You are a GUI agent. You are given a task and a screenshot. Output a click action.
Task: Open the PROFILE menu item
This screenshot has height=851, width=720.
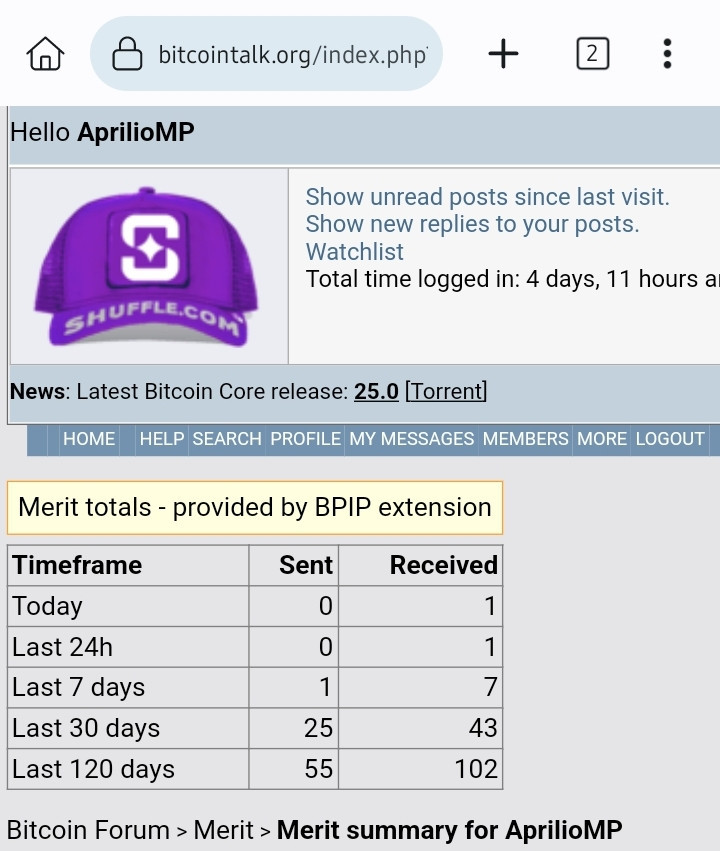[305, 439]
